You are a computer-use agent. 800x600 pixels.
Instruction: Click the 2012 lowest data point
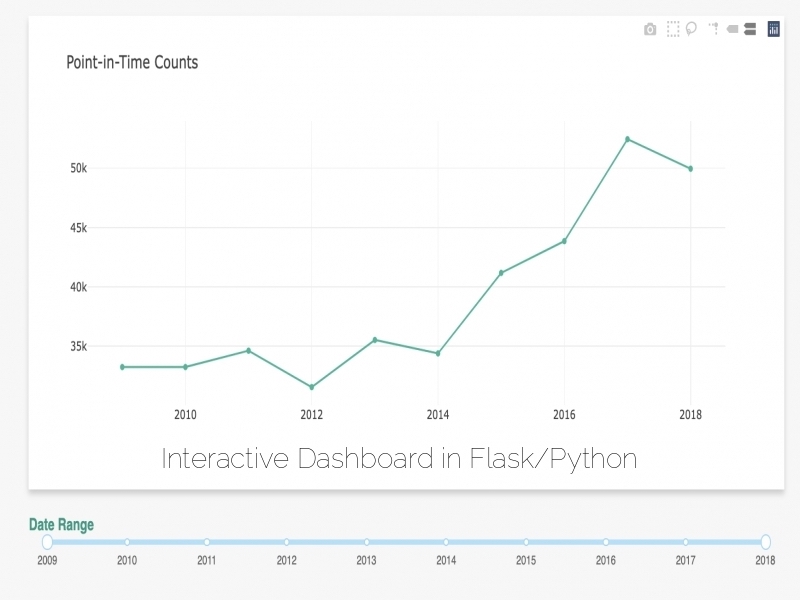pos(311,387)
